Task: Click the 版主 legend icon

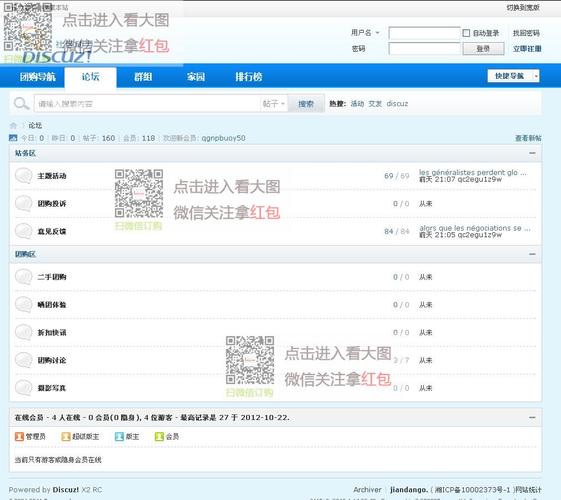Action: point(119,436)
